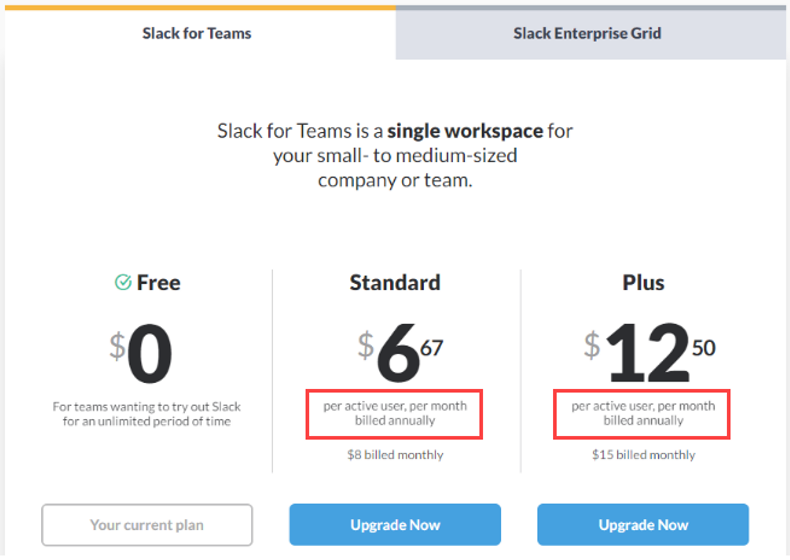Click the Free plan description text
790x560 pixels.
click(x=147, y=414)
